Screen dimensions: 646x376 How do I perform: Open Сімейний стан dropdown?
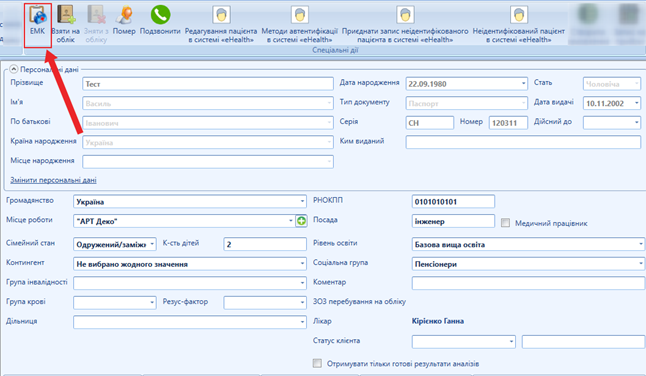152,244
